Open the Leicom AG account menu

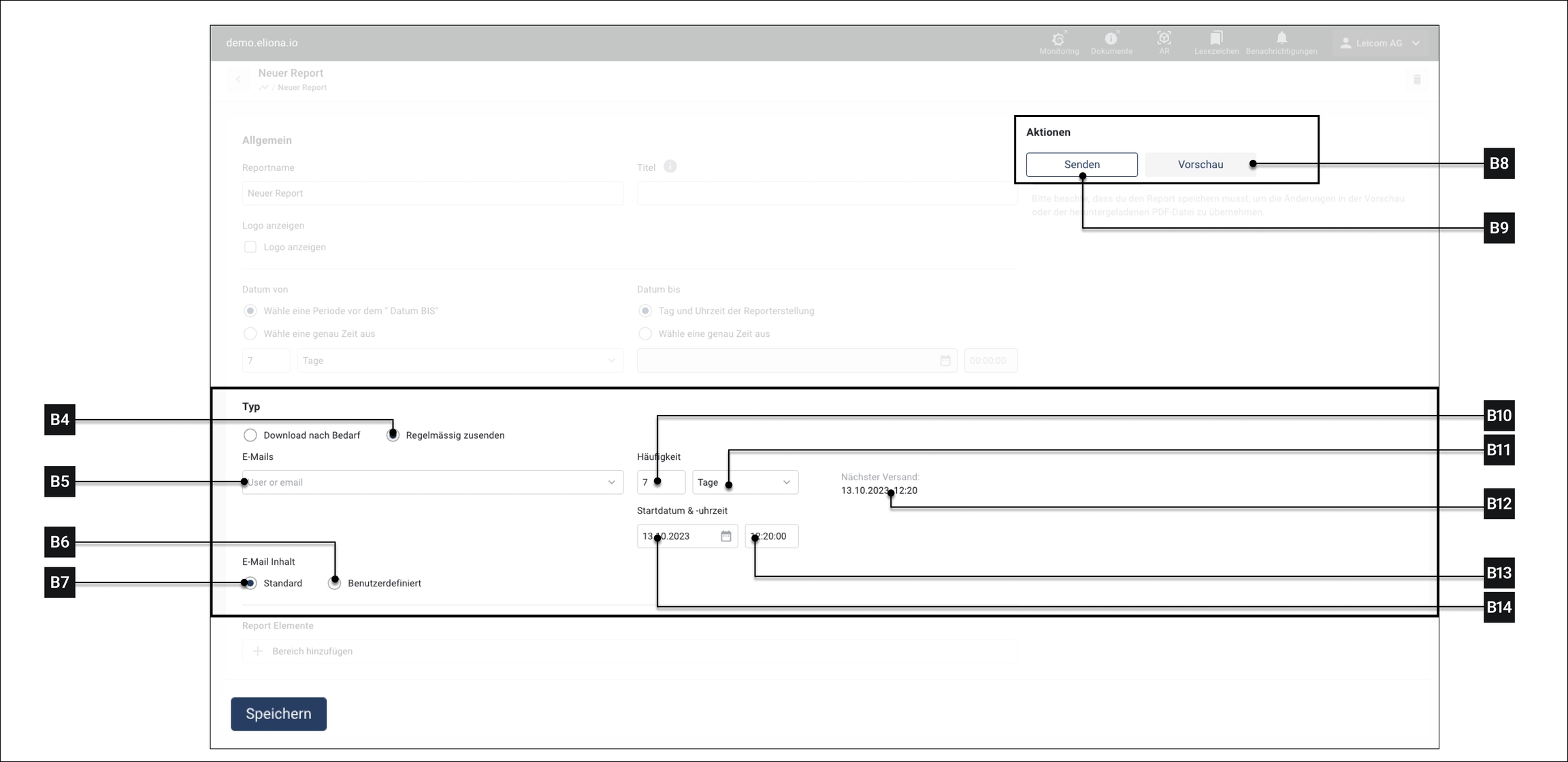(1379, 43)
